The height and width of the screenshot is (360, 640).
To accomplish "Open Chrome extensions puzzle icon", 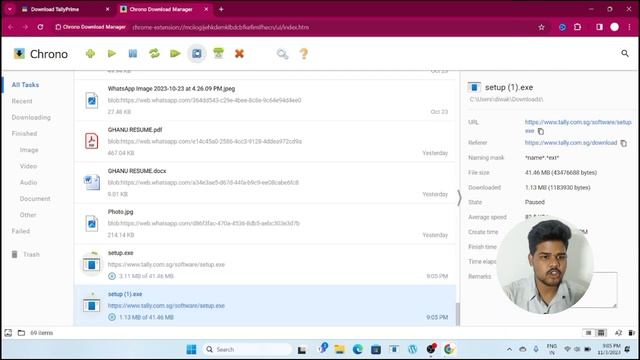I will click(x=577, y=27).
